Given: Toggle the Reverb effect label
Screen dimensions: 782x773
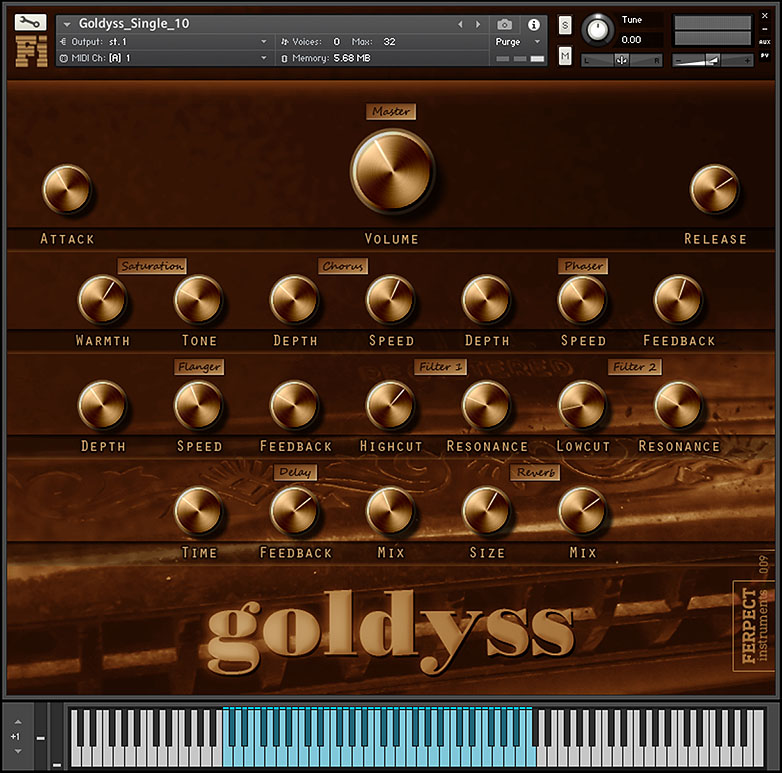Looking at the screenshot, I should (x=535, y=472).
